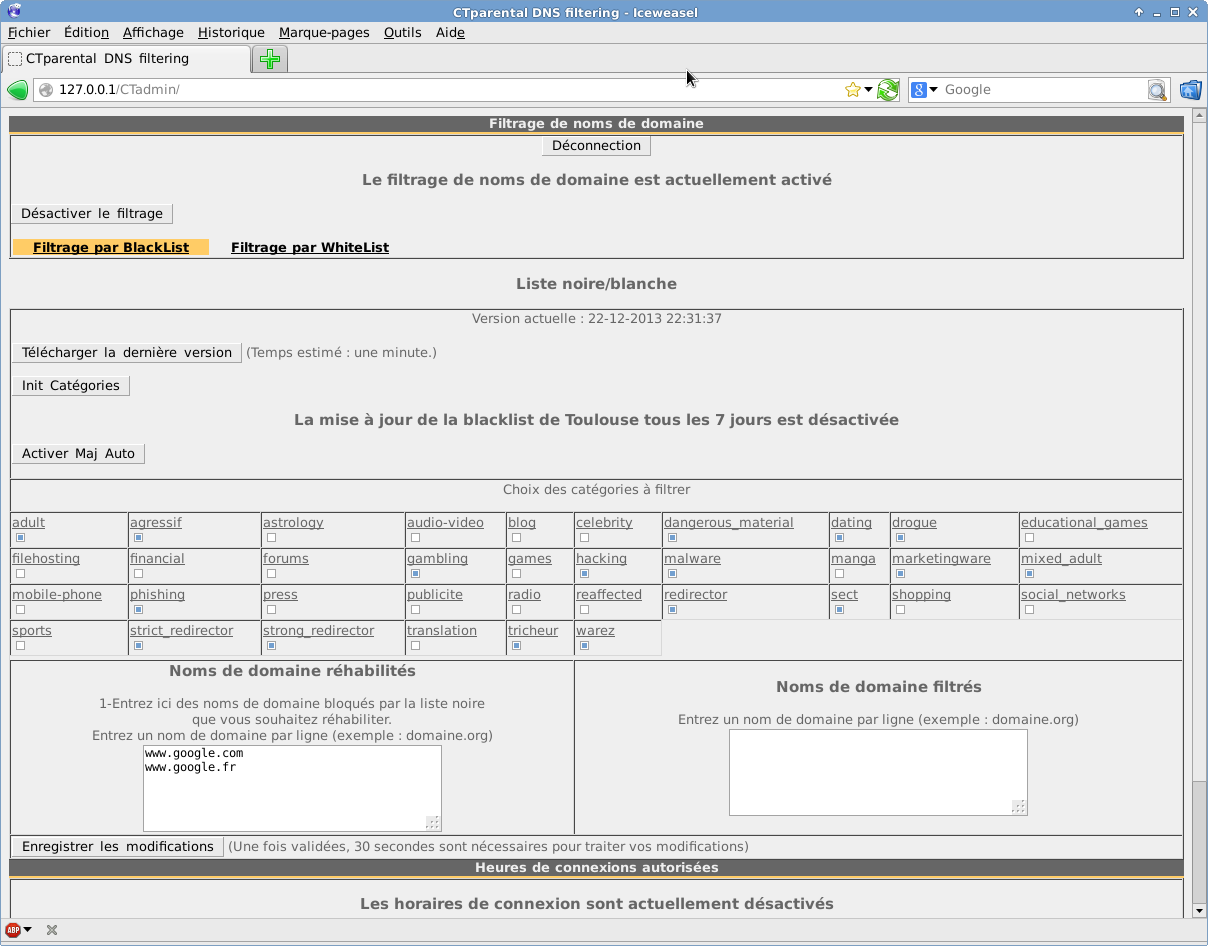Select Filtrage par BlackList link

coord(111,248)
